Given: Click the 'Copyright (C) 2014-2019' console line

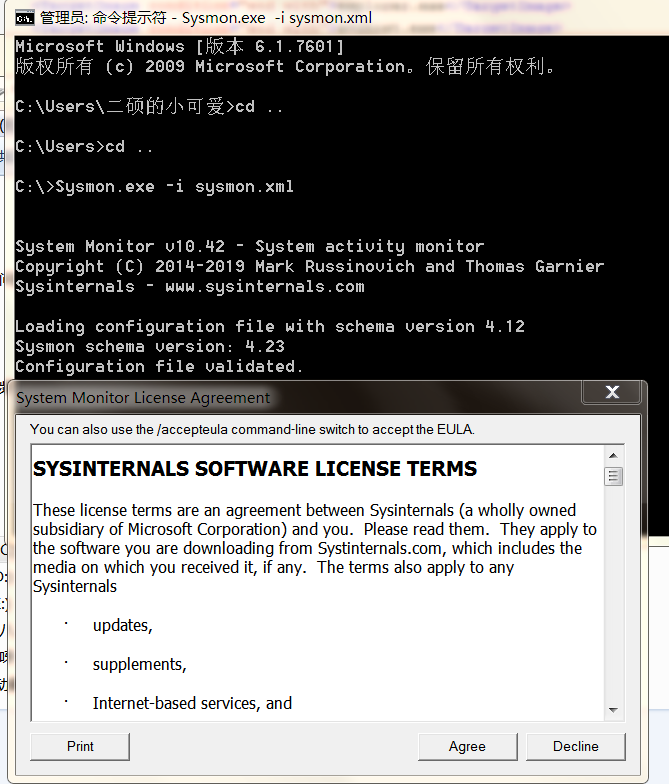Looking at the screenshot, I should pos(310,266).
